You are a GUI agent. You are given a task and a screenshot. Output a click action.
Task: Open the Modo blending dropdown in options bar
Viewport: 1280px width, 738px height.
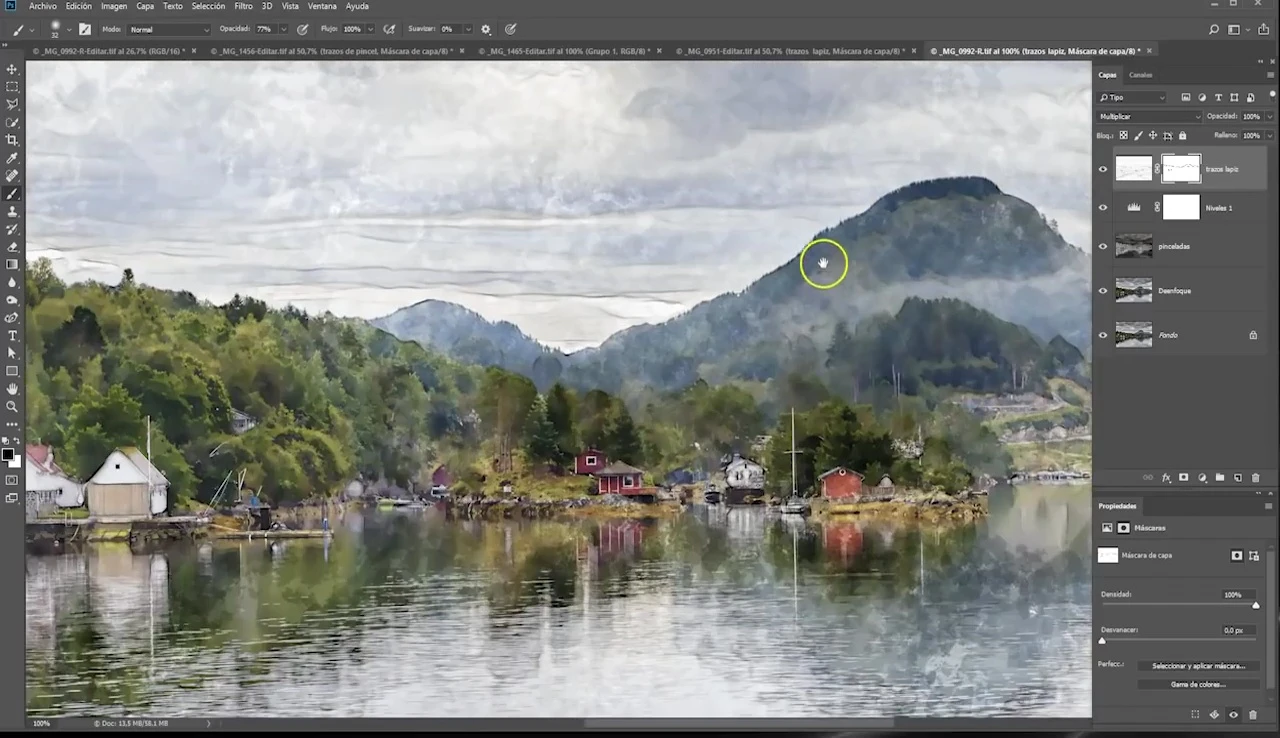pyautogui.click(x=169, y=30)
